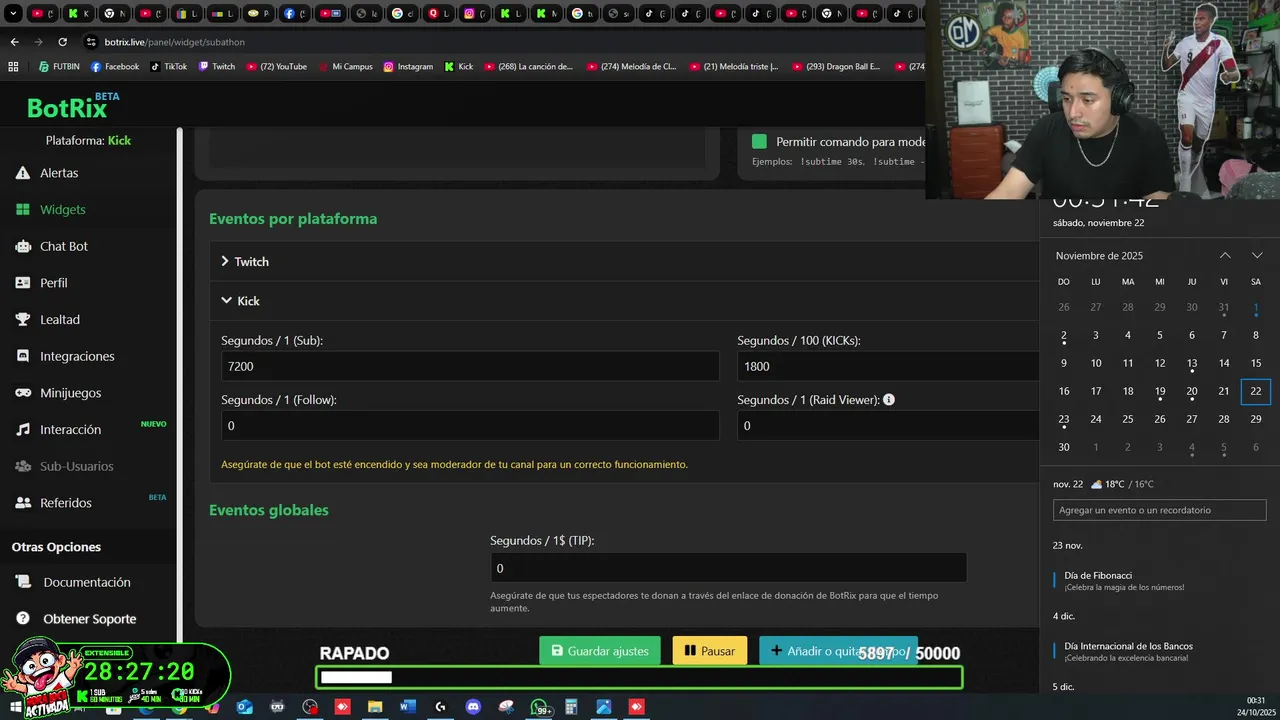
Task: Click the site info icon in address bar
Action: tap(91, 42)
